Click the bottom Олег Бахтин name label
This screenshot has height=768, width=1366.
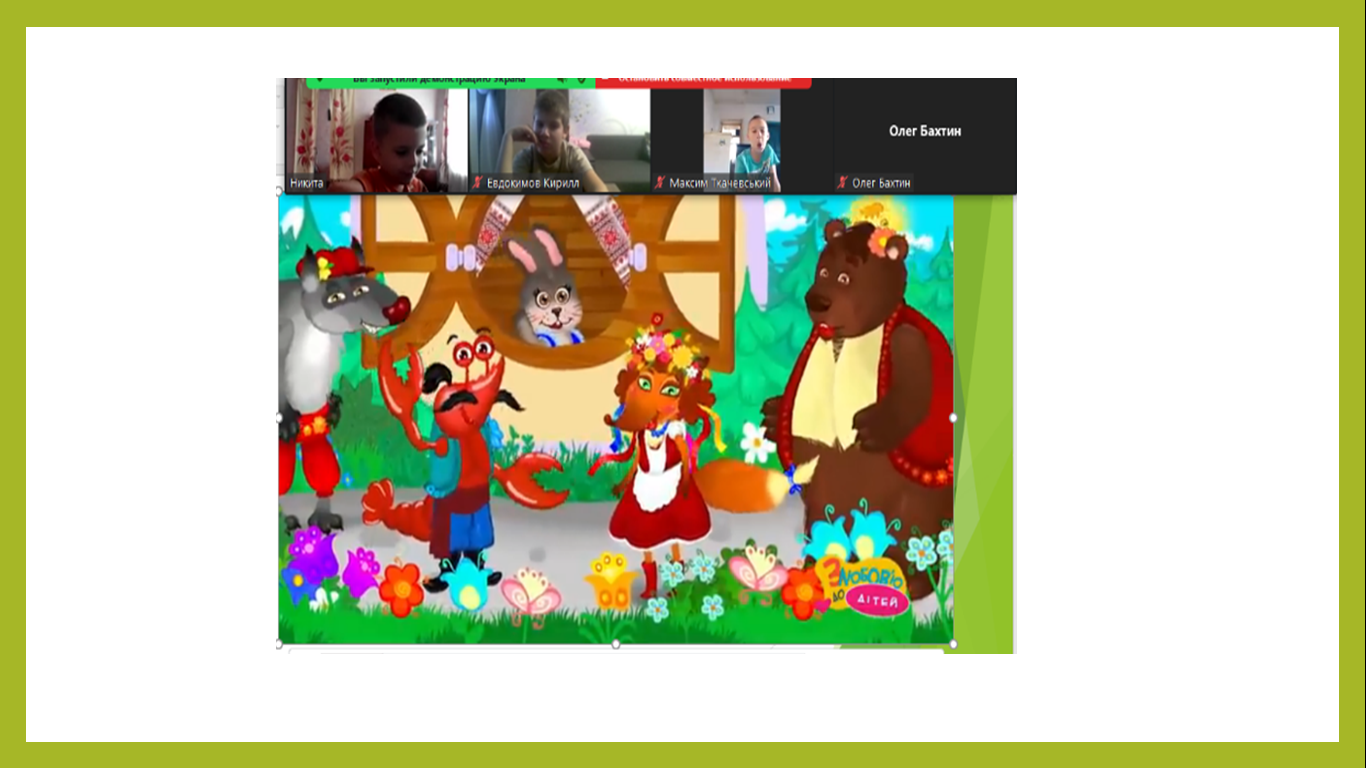880,183
